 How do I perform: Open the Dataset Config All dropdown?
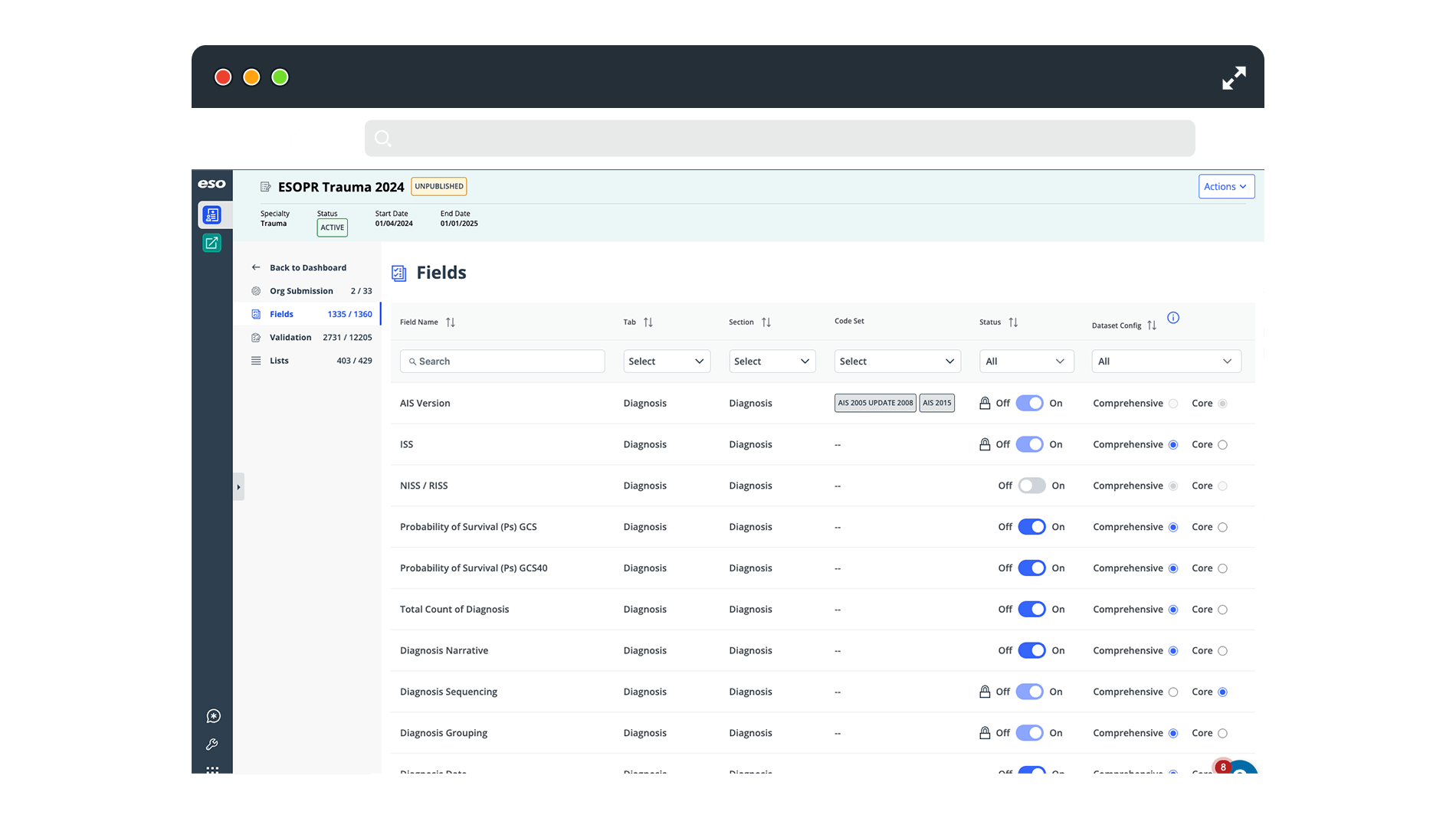pos(1166,362)
